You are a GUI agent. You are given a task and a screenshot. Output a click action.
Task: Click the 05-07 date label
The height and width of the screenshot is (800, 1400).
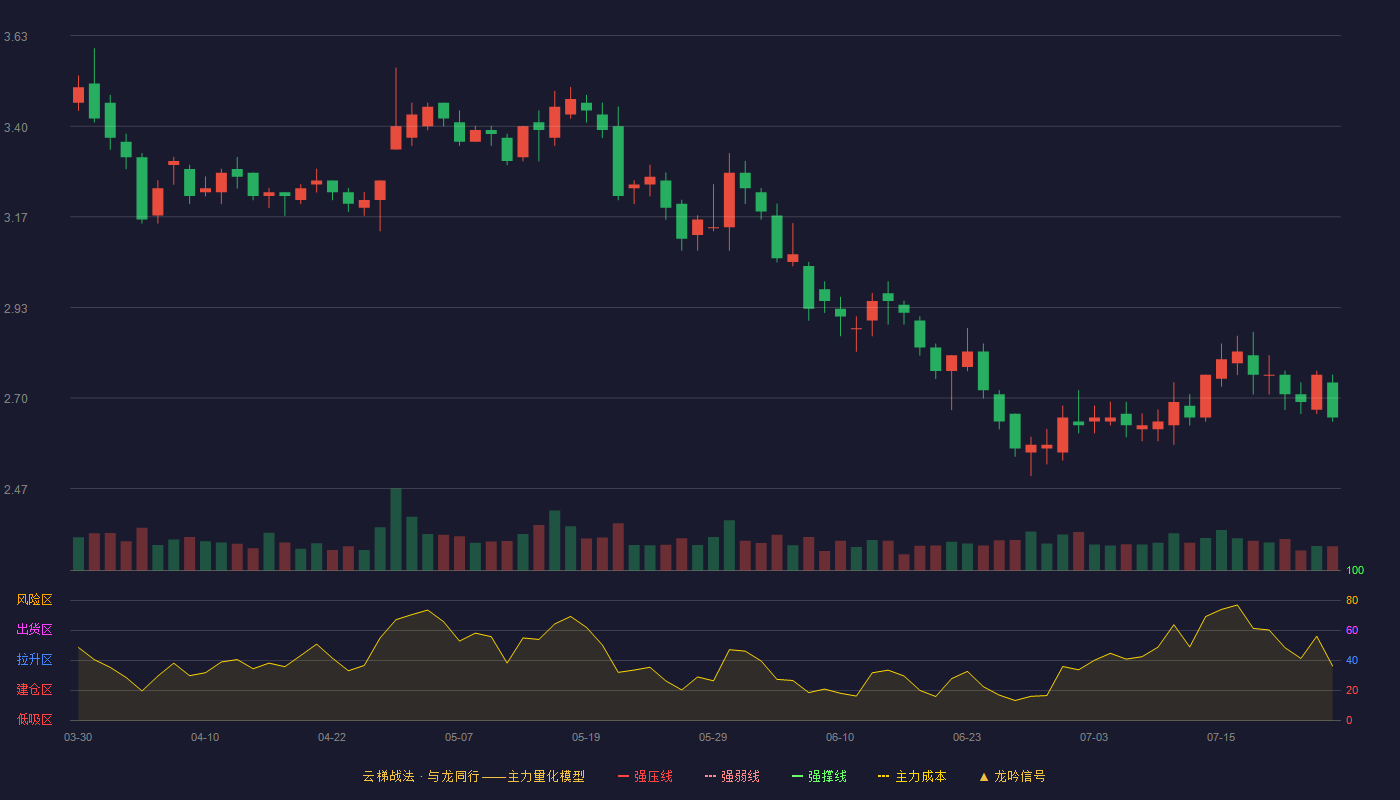(x=459, y=737)
